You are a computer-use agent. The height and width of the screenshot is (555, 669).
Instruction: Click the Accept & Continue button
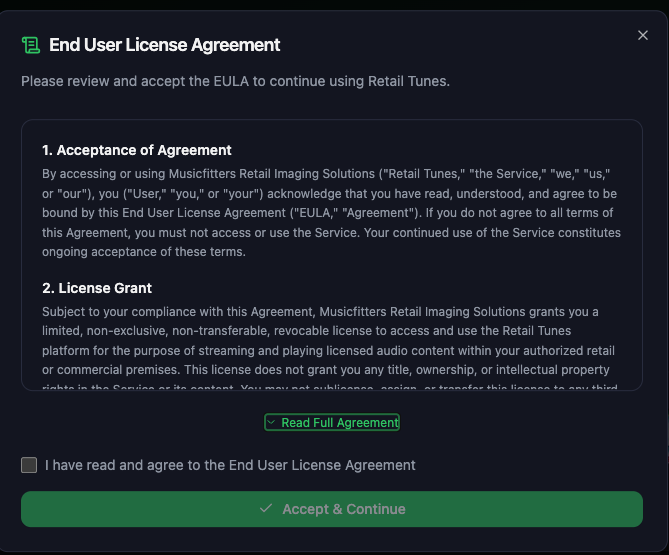pos(332,509)
